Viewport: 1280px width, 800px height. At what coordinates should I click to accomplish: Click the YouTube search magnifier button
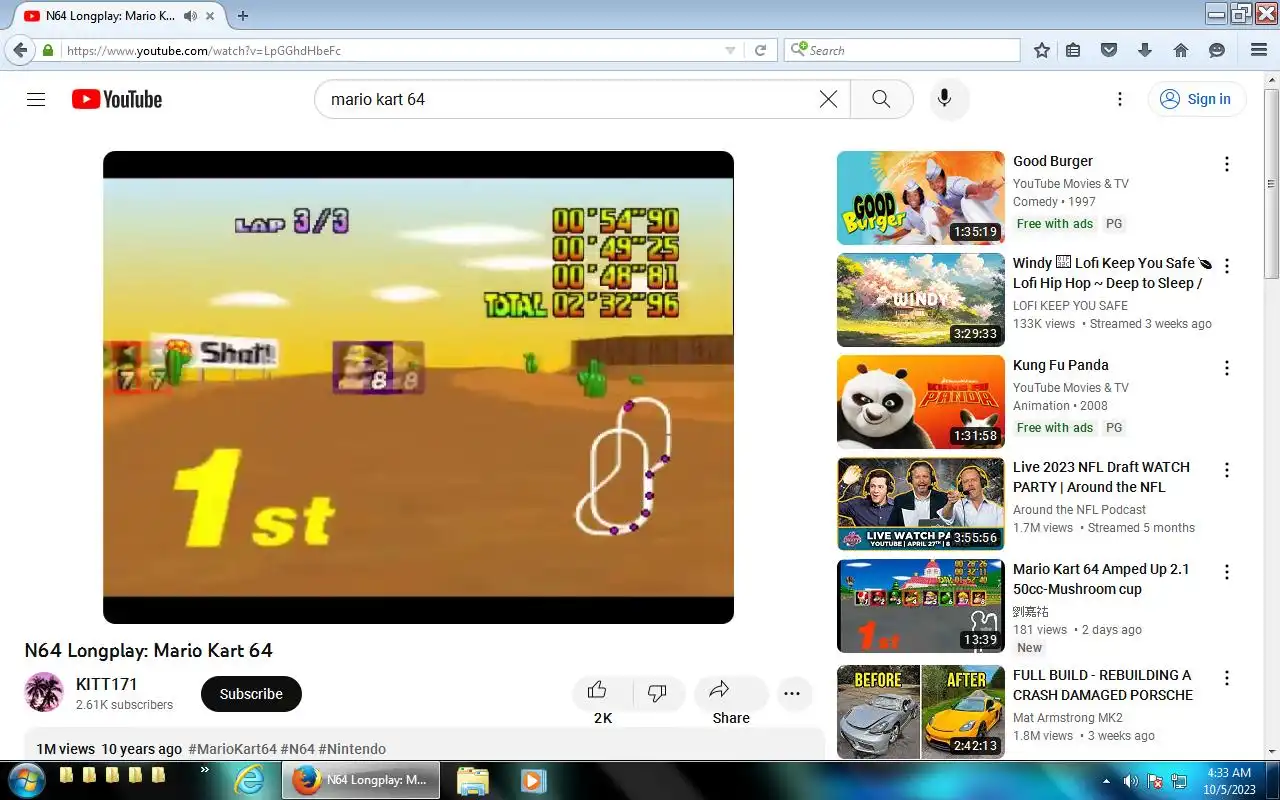coord(881,99)
